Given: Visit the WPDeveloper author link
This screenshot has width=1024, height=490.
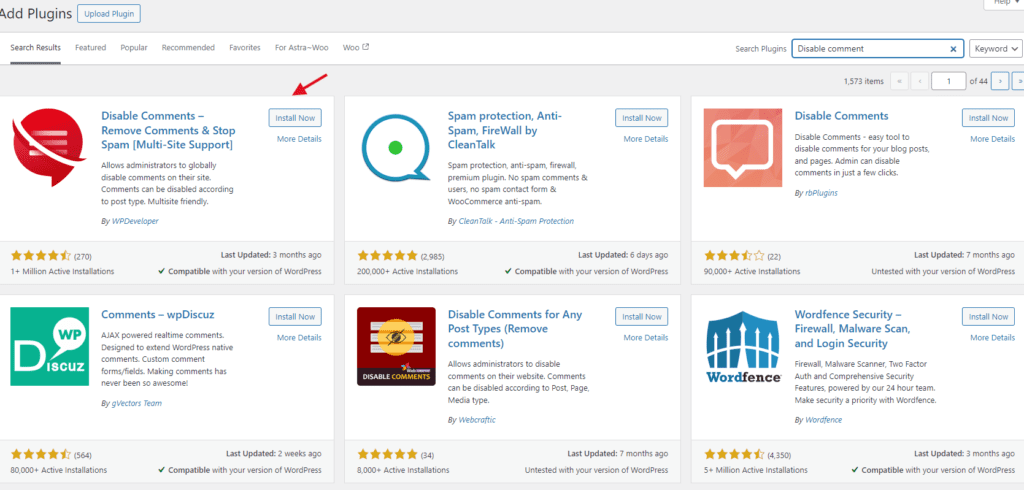Looking at the screenshot, I should [134, 221].
